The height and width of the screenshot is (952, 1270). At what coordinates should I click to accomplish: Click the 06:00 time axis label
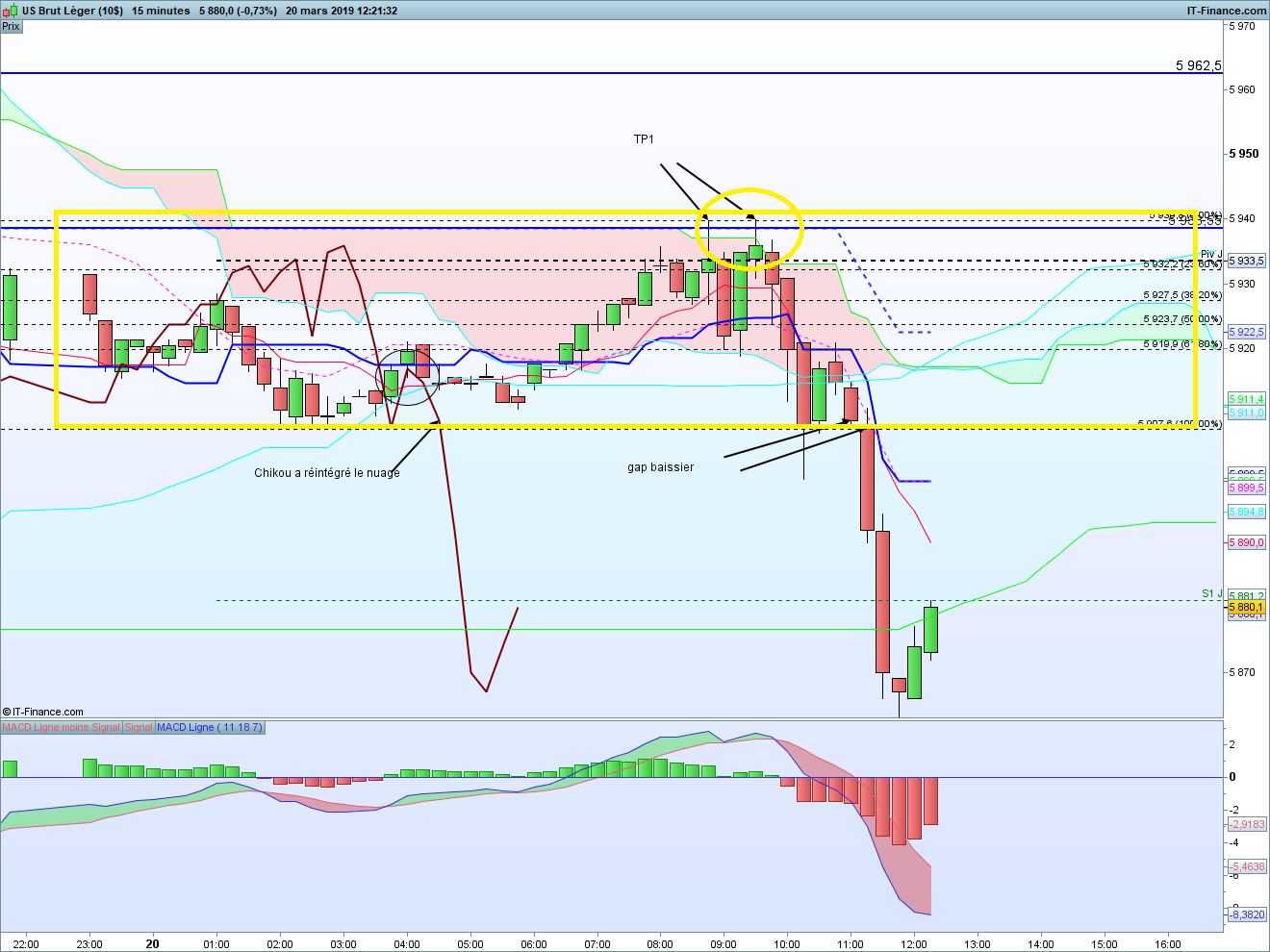(533, 944)
